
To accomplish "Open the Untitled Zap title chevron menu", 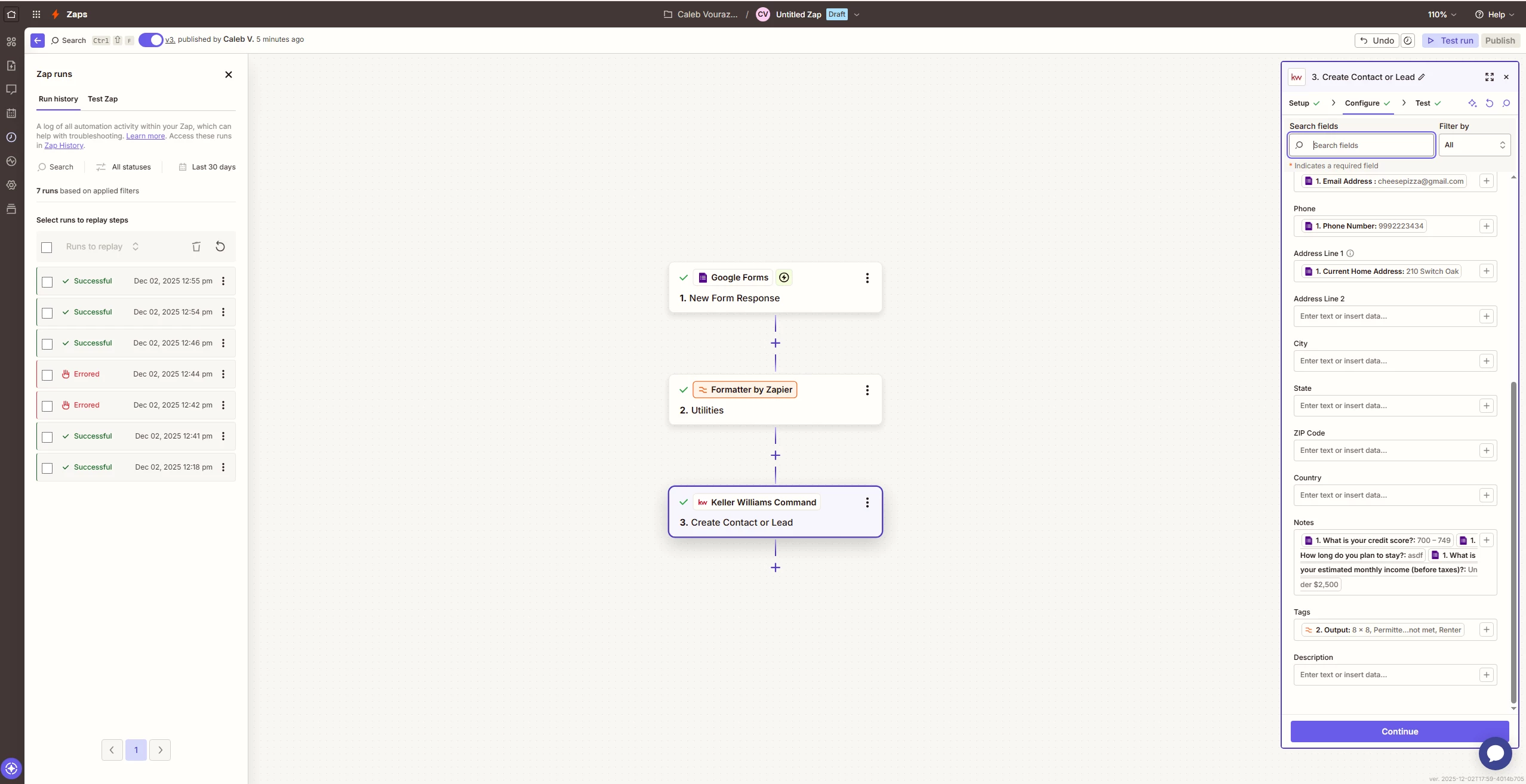I will (857, 14).
